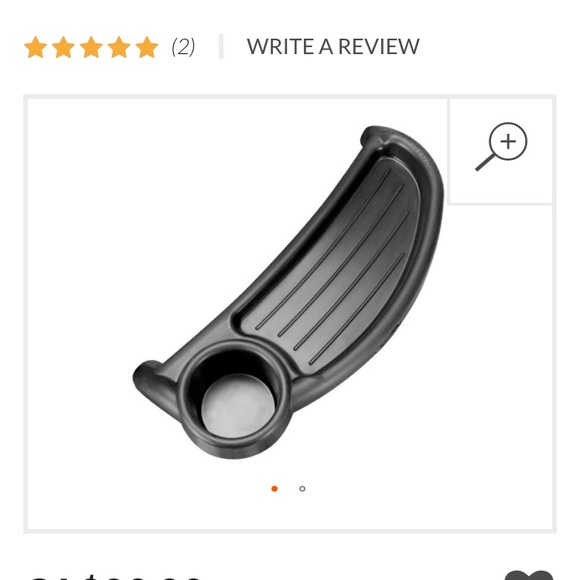Click the curved top end of tray image
The image size is (580, 580).
(381, 137)
